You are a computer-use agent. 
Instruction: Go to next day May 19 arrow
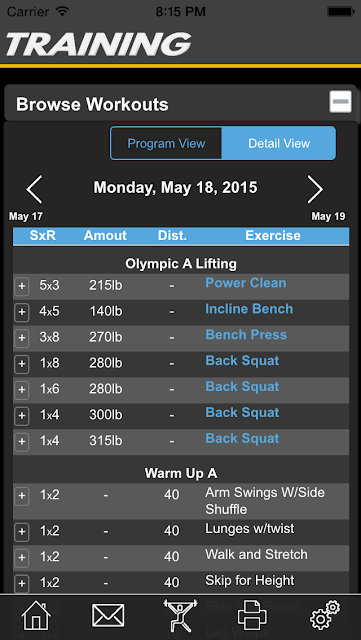pyautogui.click(x=315, y=189)
